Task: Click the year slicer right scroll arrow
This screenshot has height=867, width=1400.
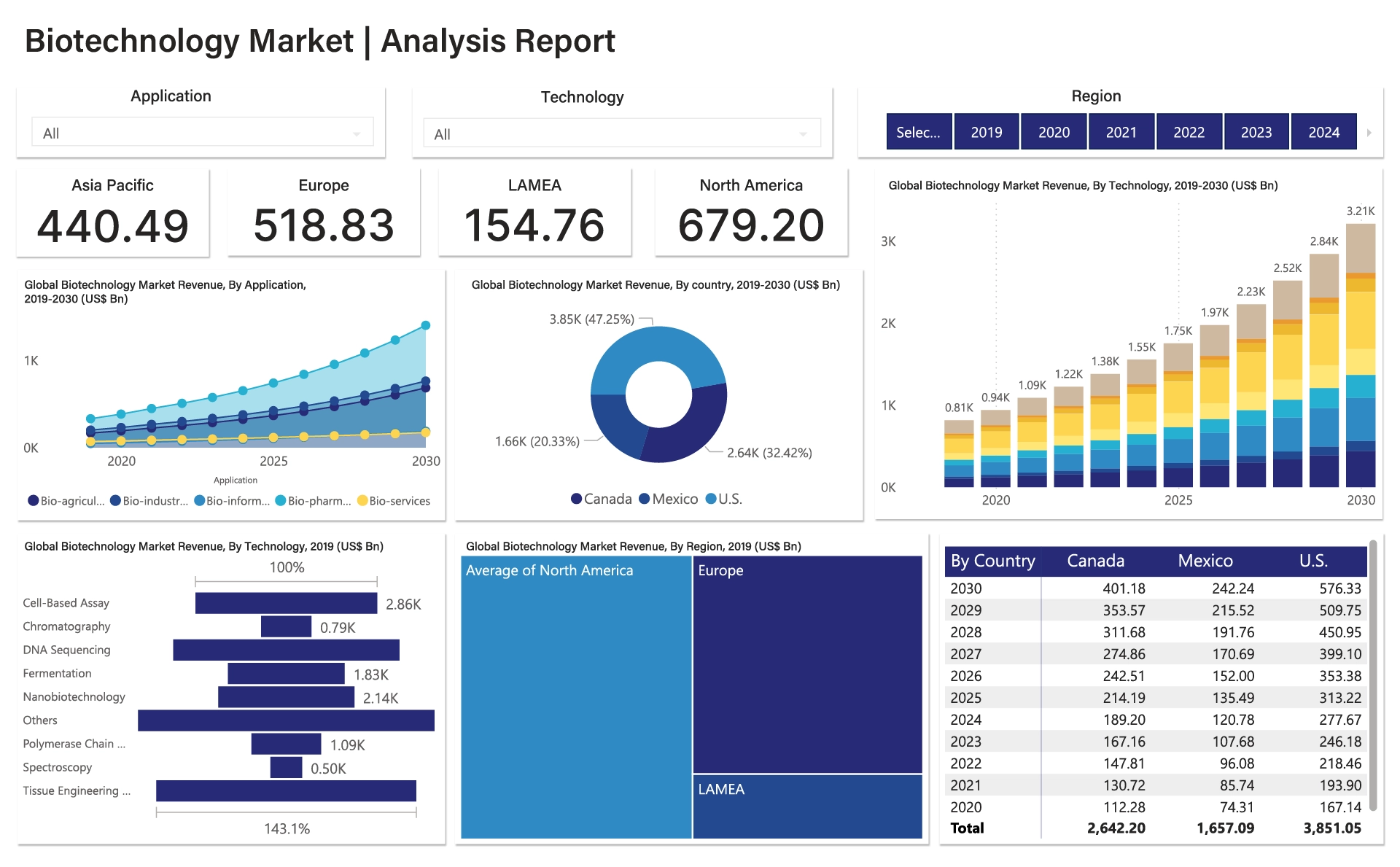Action: point(1369,133)
